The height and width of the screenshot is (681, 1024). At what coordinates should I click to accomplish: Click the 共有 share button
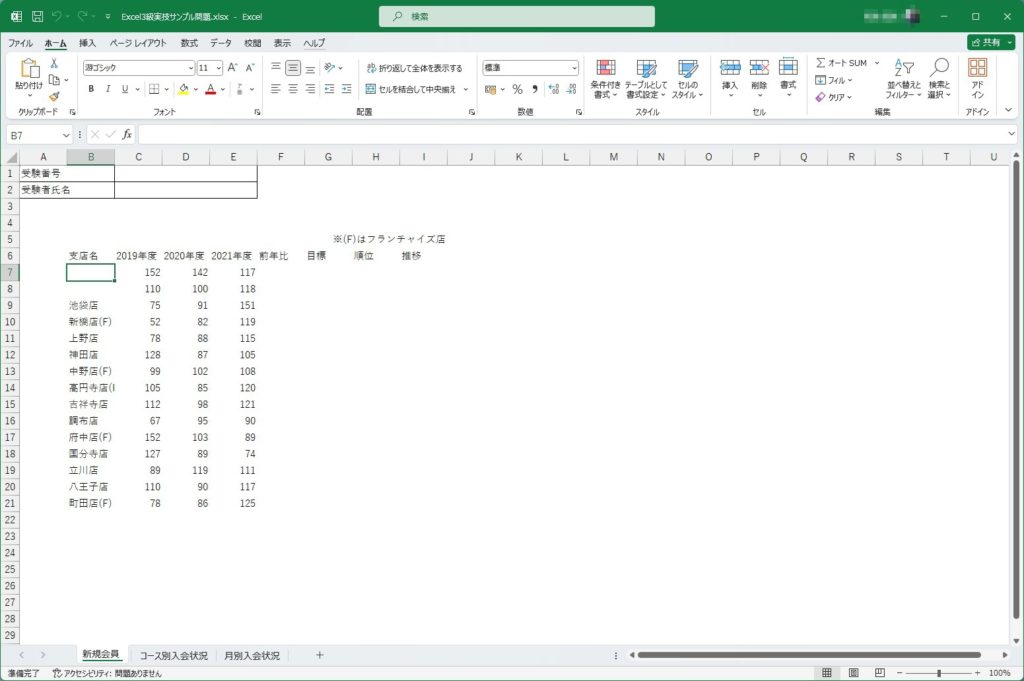point(990,43)
